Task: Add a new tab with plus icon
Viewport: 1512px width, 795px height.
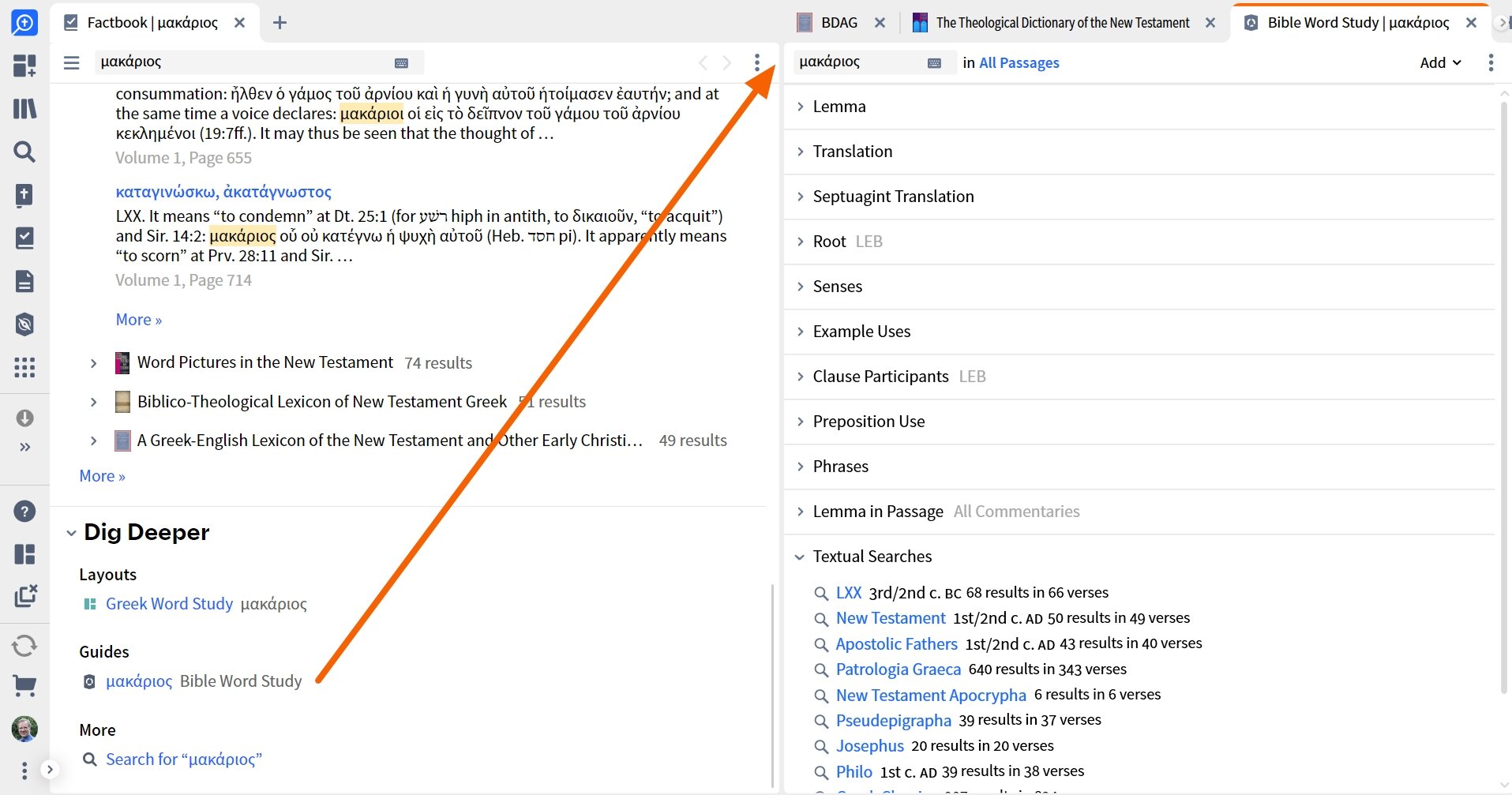Action: pos(280,23)
